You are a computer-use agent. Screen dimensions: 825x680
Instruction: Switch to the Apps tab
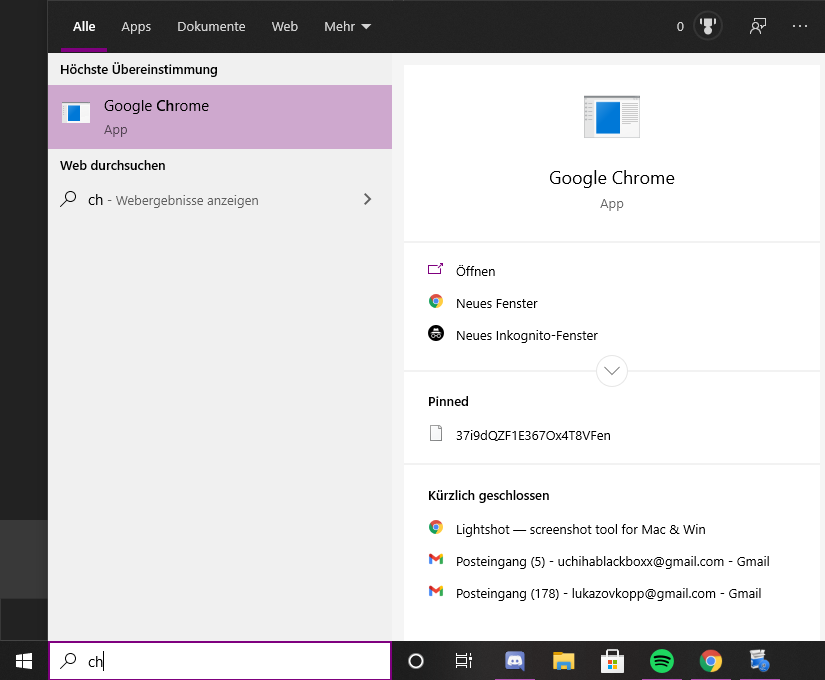(x=136, y=26)
